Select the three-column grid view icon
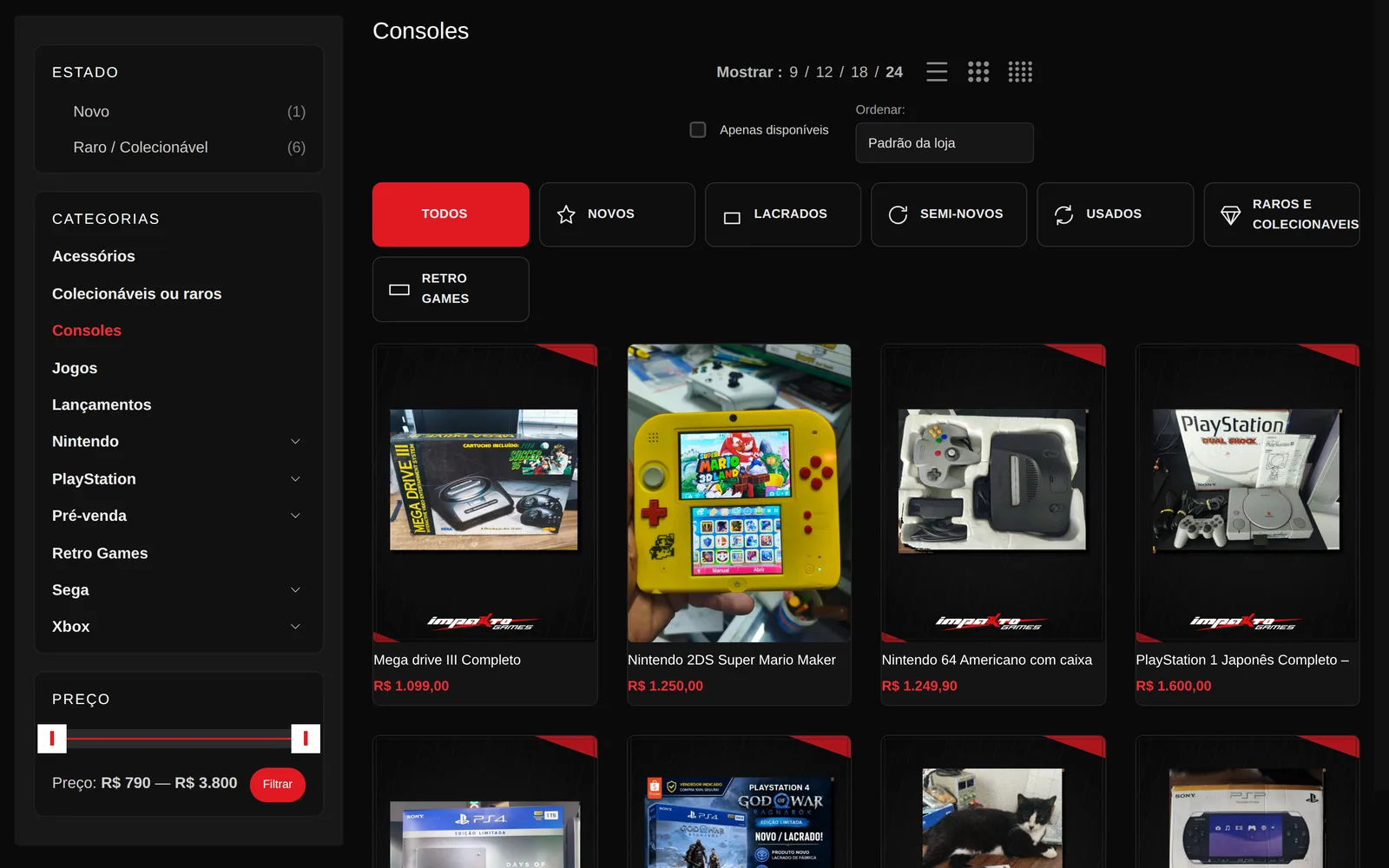 [x=978, y=72]
